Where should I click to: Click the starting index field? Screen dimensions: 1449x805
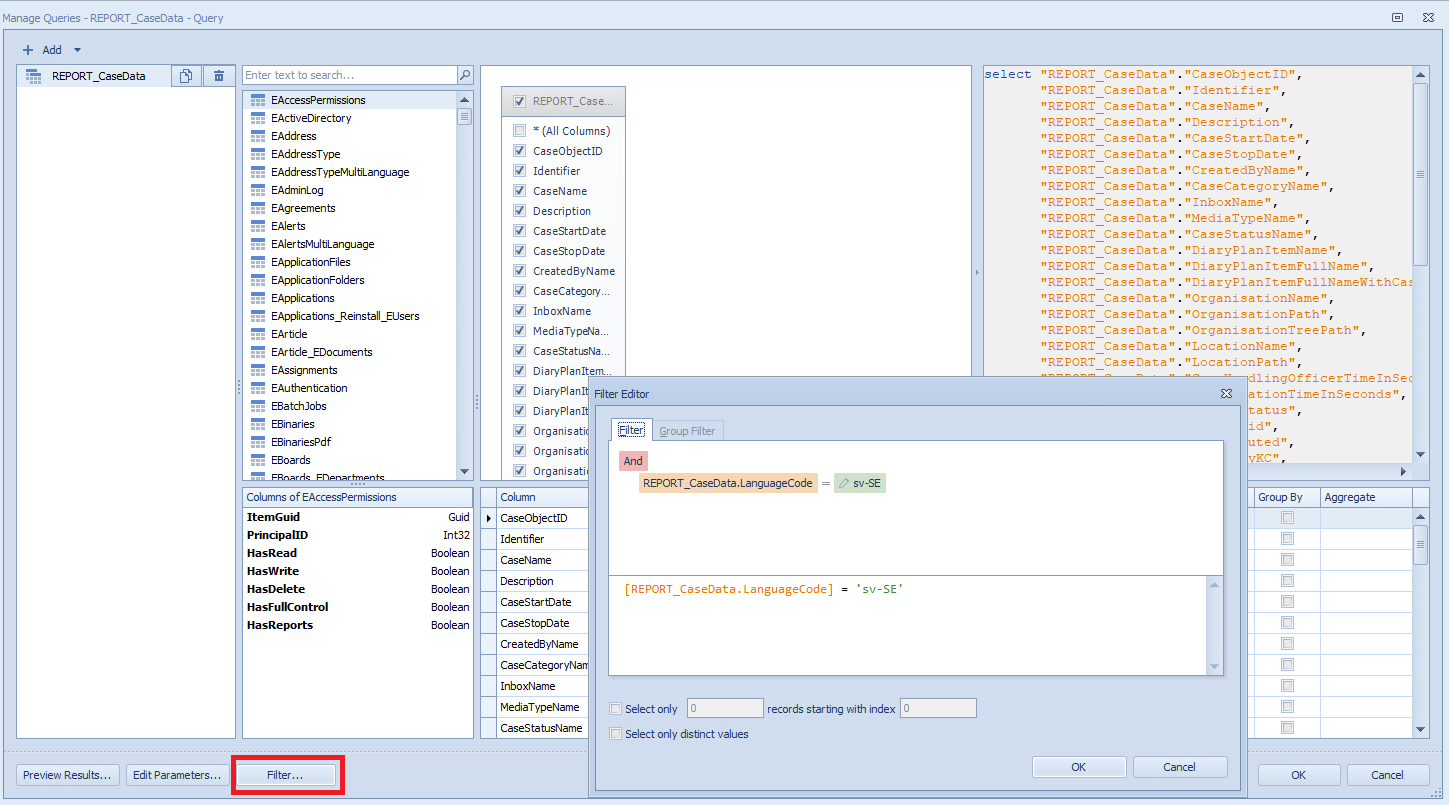click(x=938, y=709)
